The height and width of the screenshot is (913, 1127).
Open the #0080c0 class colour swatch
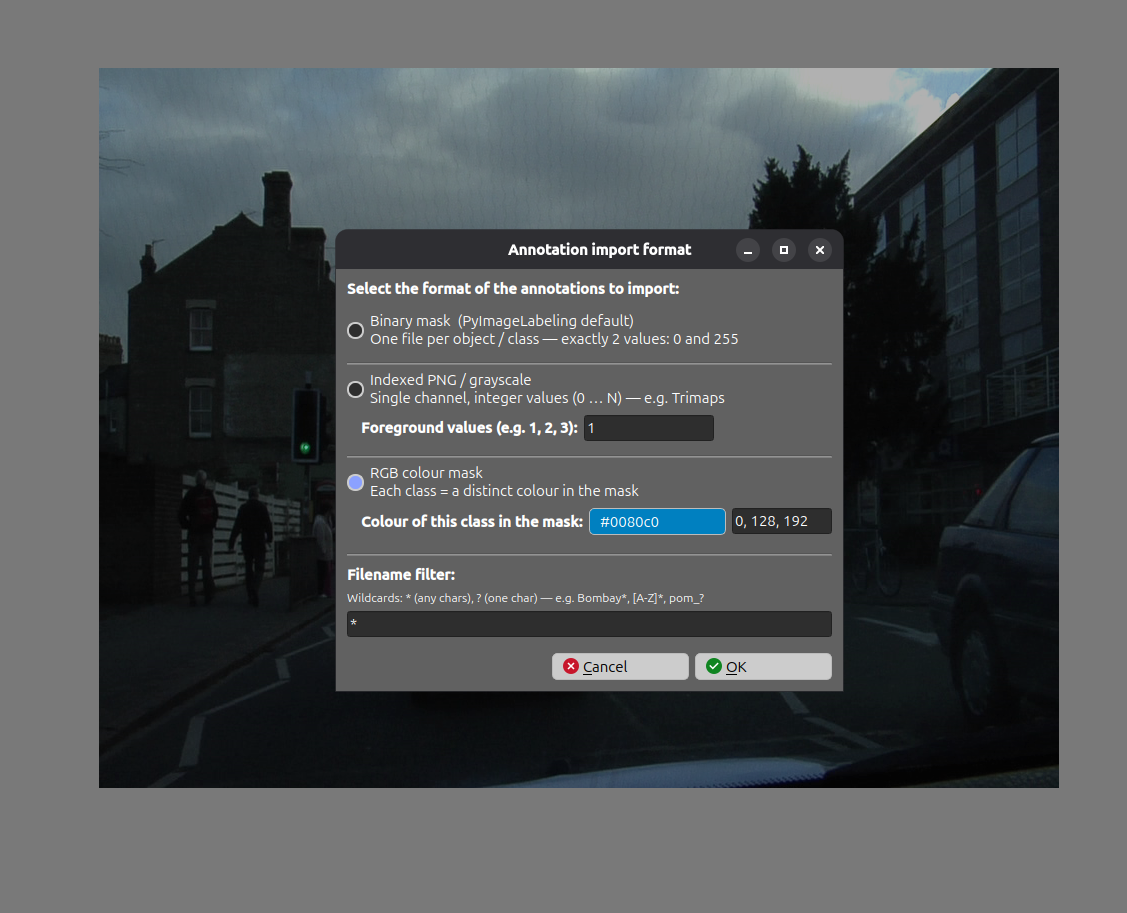[x=657, y=521]
